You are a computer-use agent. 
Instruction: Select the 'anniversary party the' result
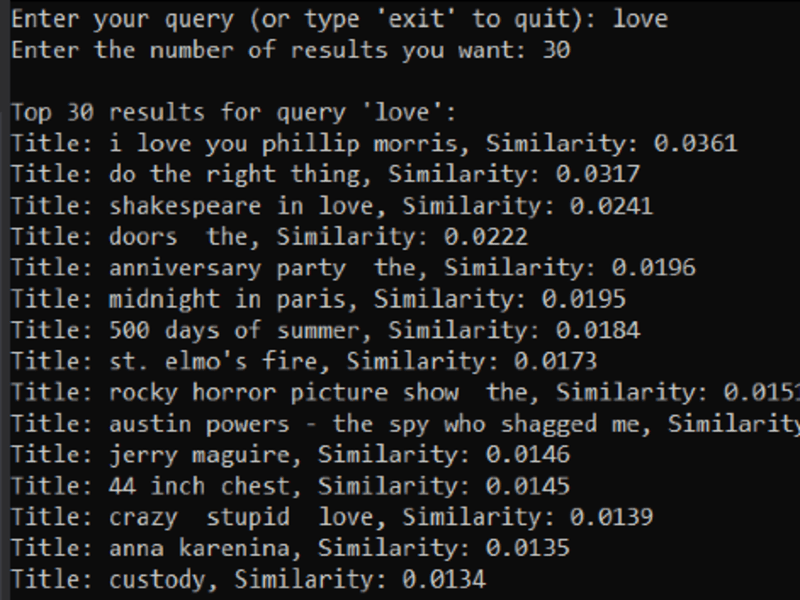(x=353, y=268)
